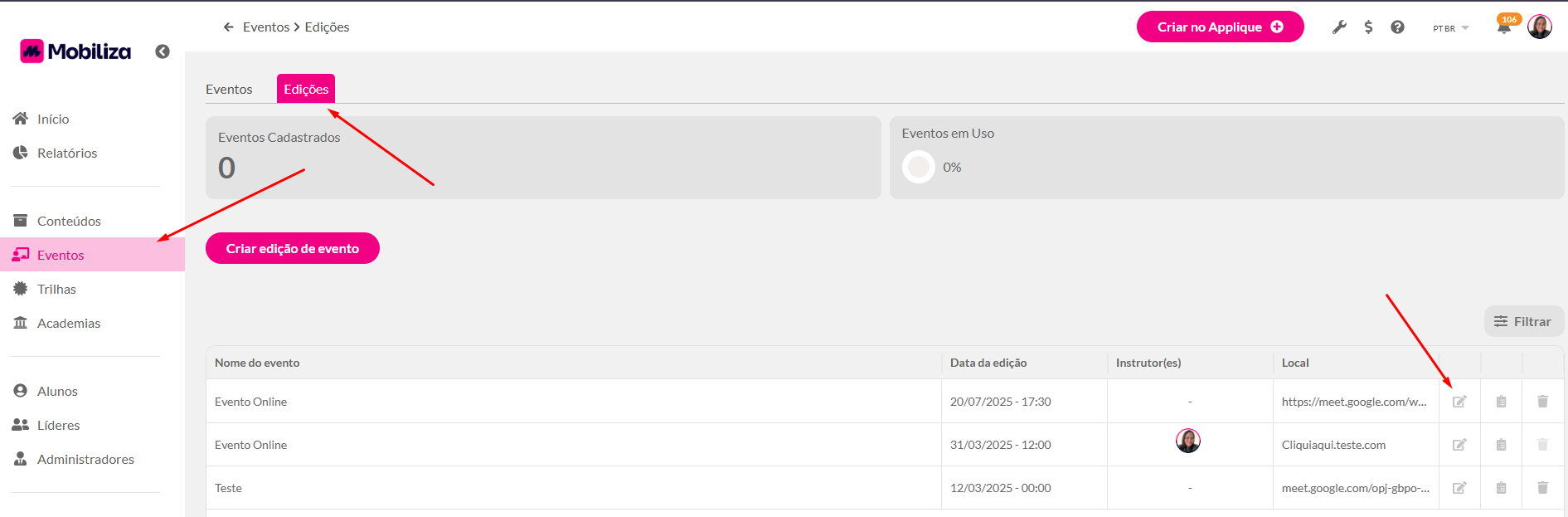Open the wrench settings icon in header

tap(1339, 27)
